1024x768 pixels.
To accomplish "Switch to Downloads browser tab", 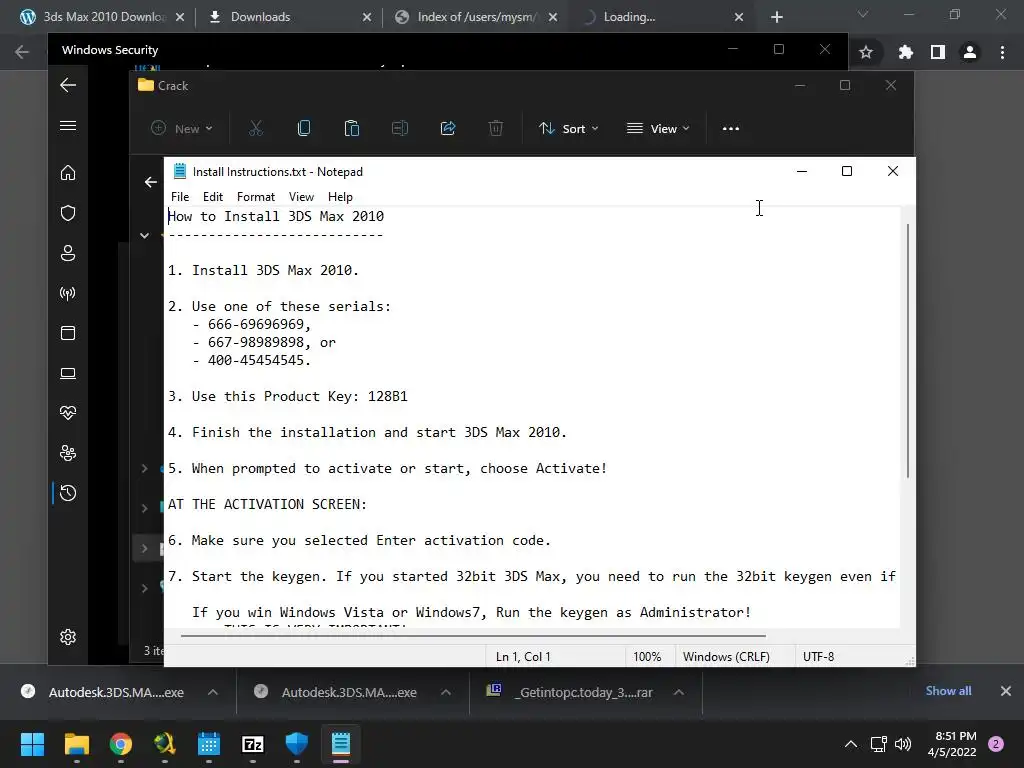I will pos(260,17).
